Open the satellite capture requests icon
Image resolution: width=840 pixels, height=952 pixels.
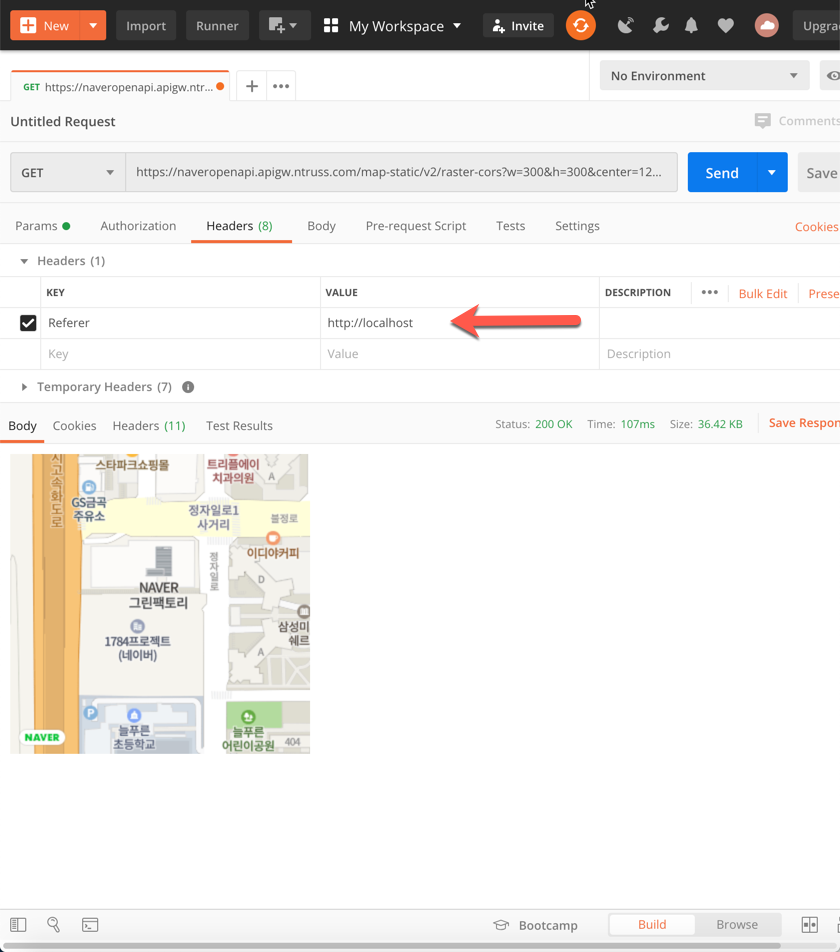coord(625,26)
